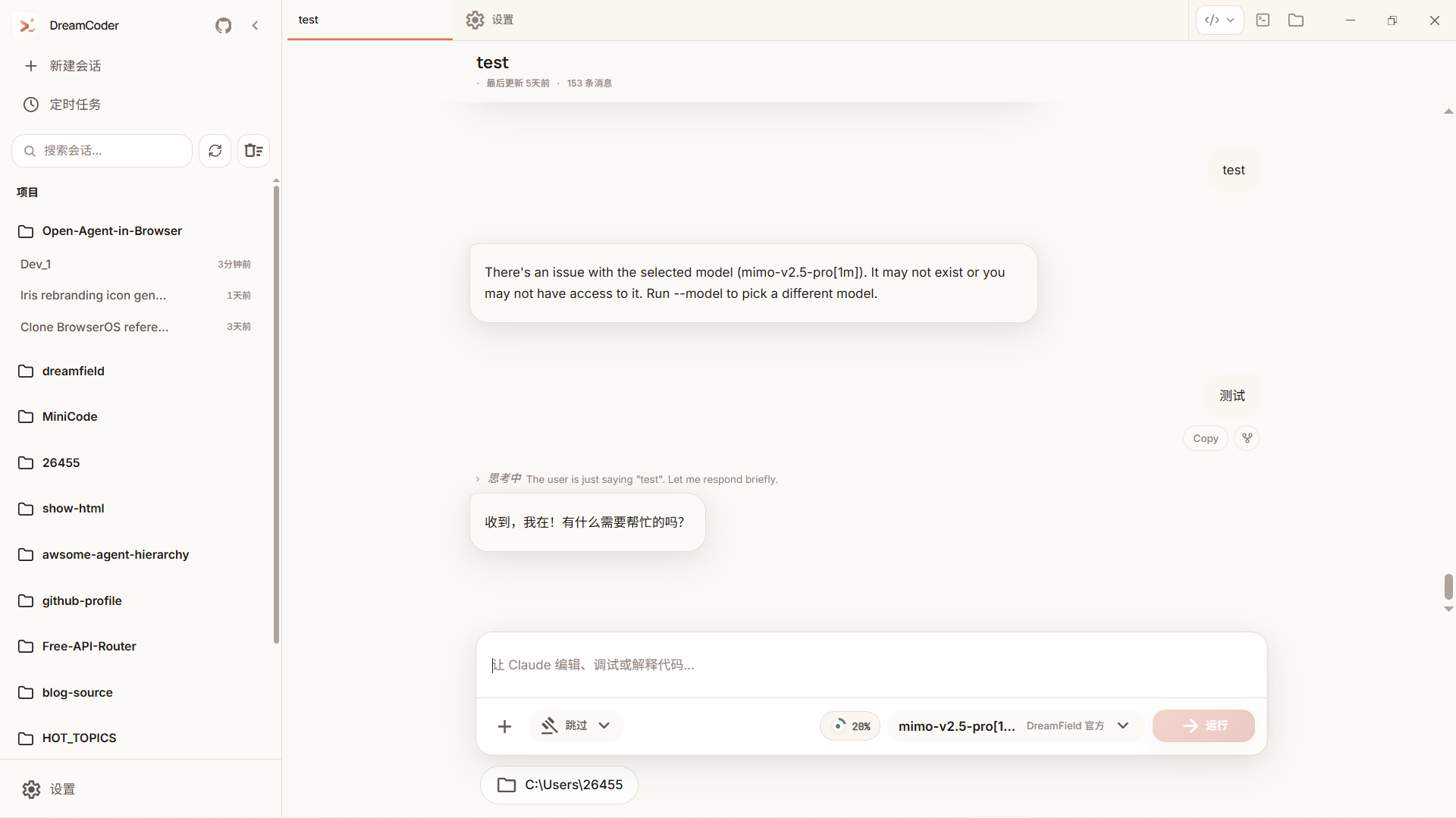This screenshot has height=818, width=1456.
Task: Click the refresh conversations icon
Action: 215,151
